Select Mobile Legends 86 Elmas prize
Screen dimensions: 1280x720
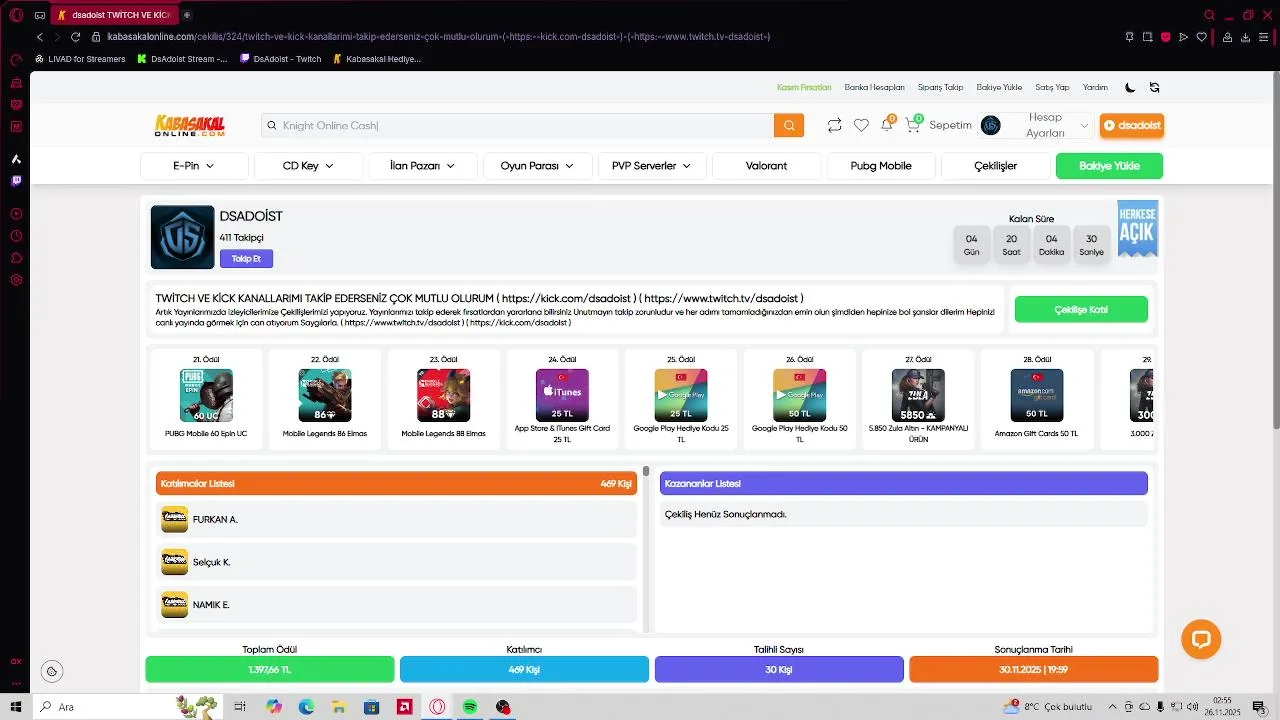point(325,398)
